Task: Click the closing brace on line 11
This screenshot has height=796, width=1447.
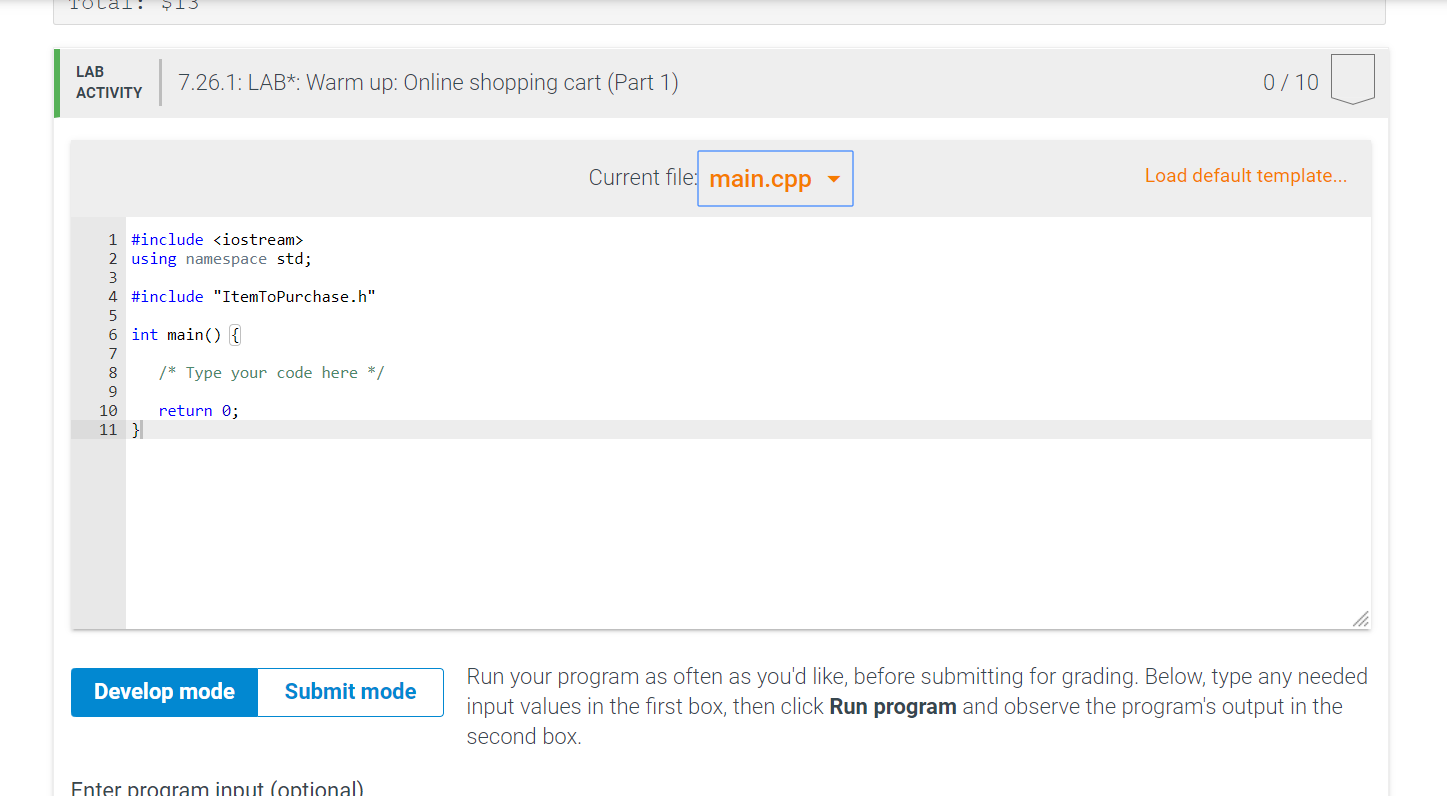Action: pyautogui.click(x=134, y=429)
